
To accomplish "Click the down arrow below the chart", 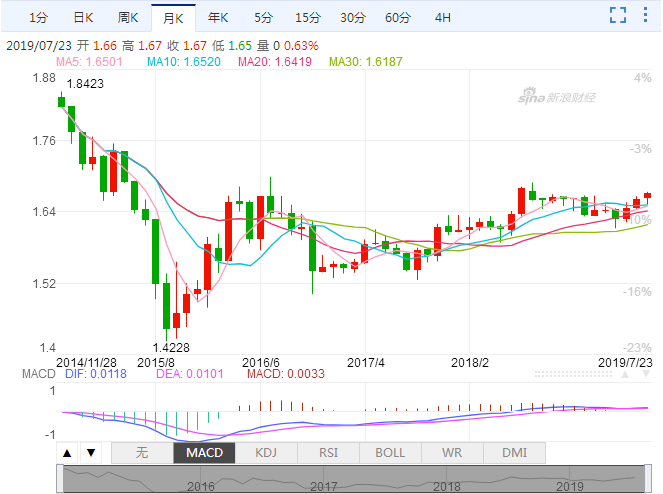I will coord(91,453).
